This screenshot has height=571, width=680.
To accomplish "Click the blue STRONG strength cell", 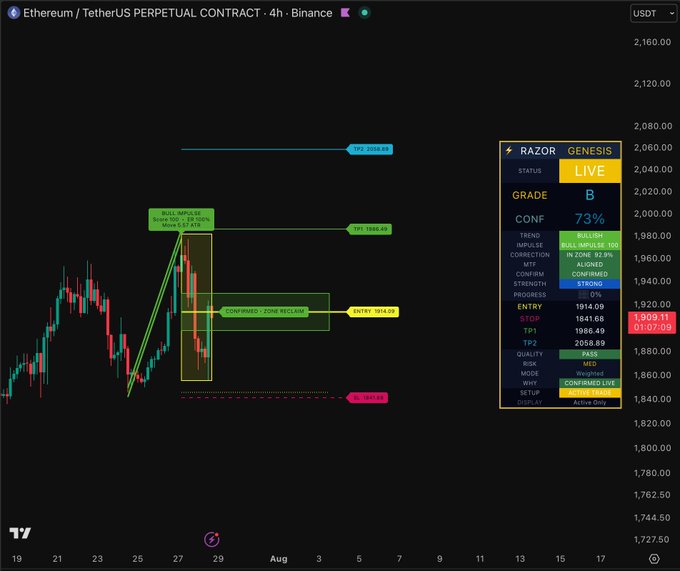I will 589,284.
